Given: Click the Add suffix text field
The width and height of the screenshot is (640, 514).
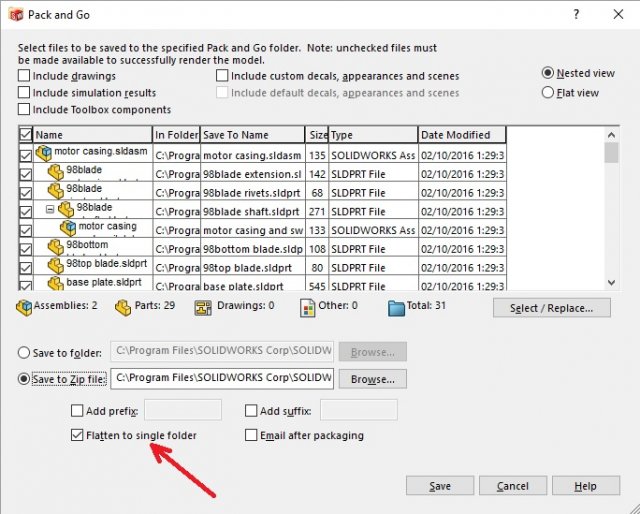Looking at the screenshot, I should (359, 410).
